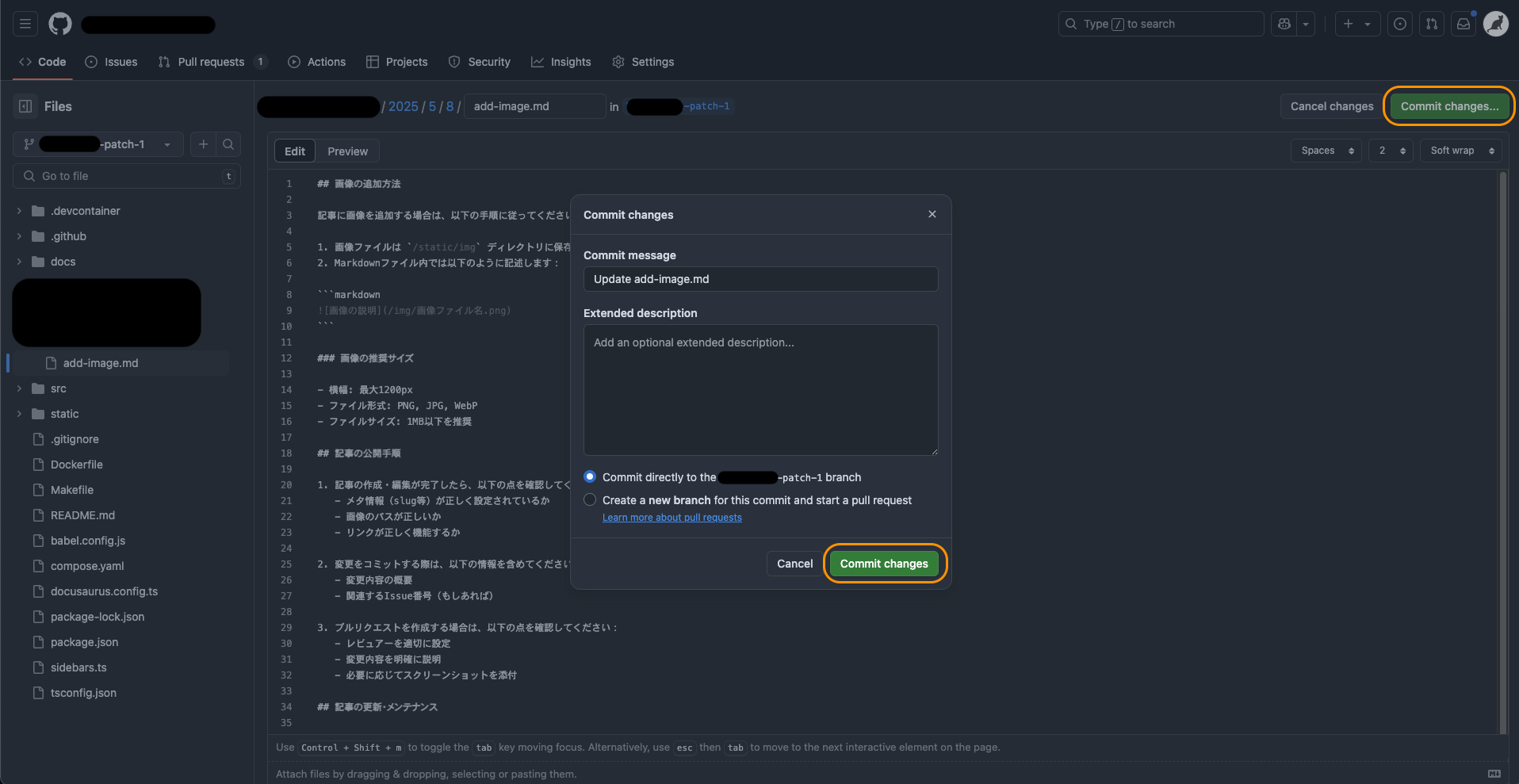The height and width of the screenshot is (784, 1519).
Task: Click the search files magnifier icon
Action: (x=228, y=144)
